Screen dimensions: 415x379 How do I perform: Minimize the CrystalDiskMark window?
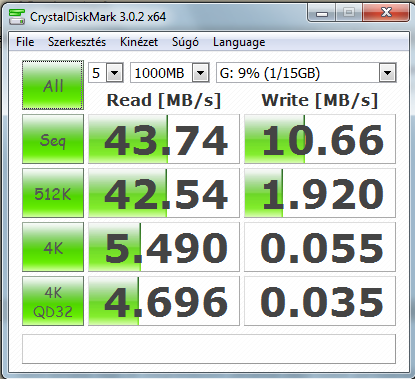(x=322, y=14)
